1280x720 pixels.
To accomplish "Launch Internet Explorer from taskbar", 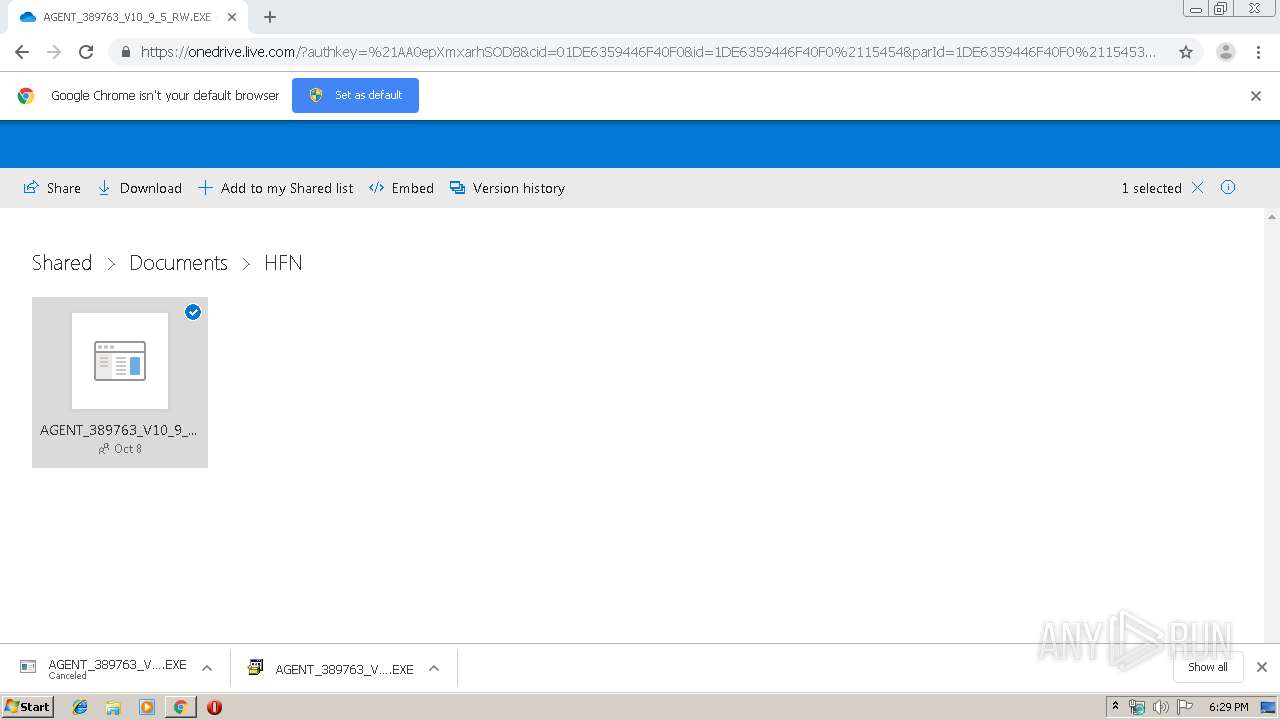I will (80, 707).
